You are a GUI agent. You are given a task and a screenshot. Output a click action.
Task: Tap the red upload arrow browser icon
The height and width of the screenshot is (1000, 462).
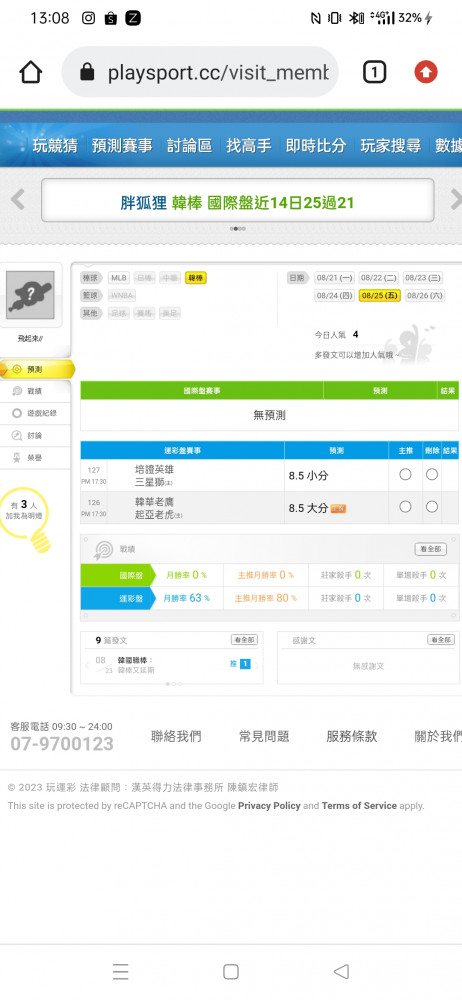point(426,72)
